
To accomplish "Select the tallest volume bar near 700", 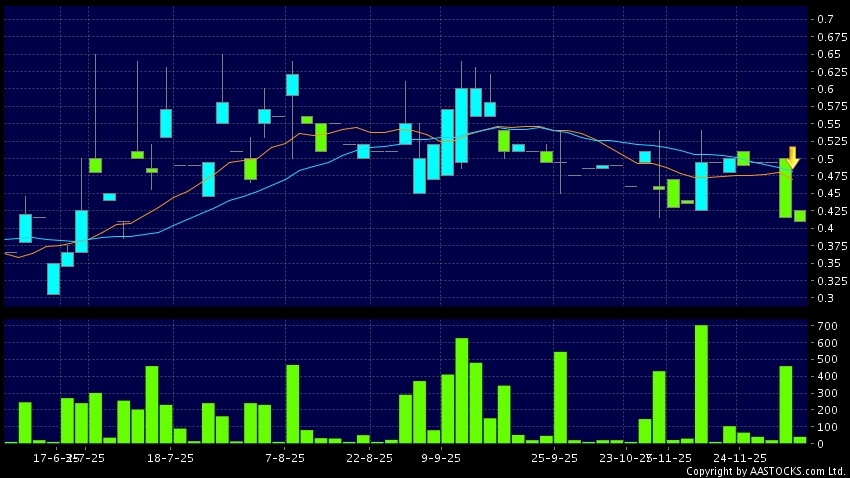I will click(701, 384).
